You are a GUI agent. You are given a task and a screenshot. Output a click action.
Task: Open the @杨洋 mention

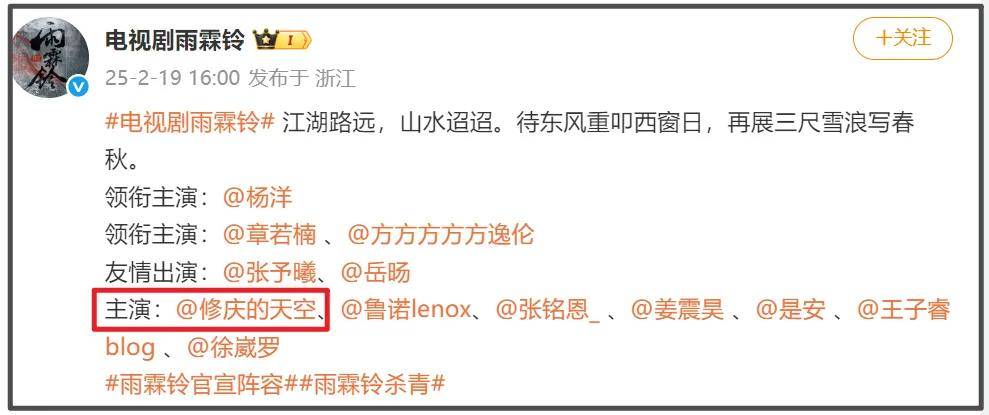pyautogui.click(x=257, y=198)
